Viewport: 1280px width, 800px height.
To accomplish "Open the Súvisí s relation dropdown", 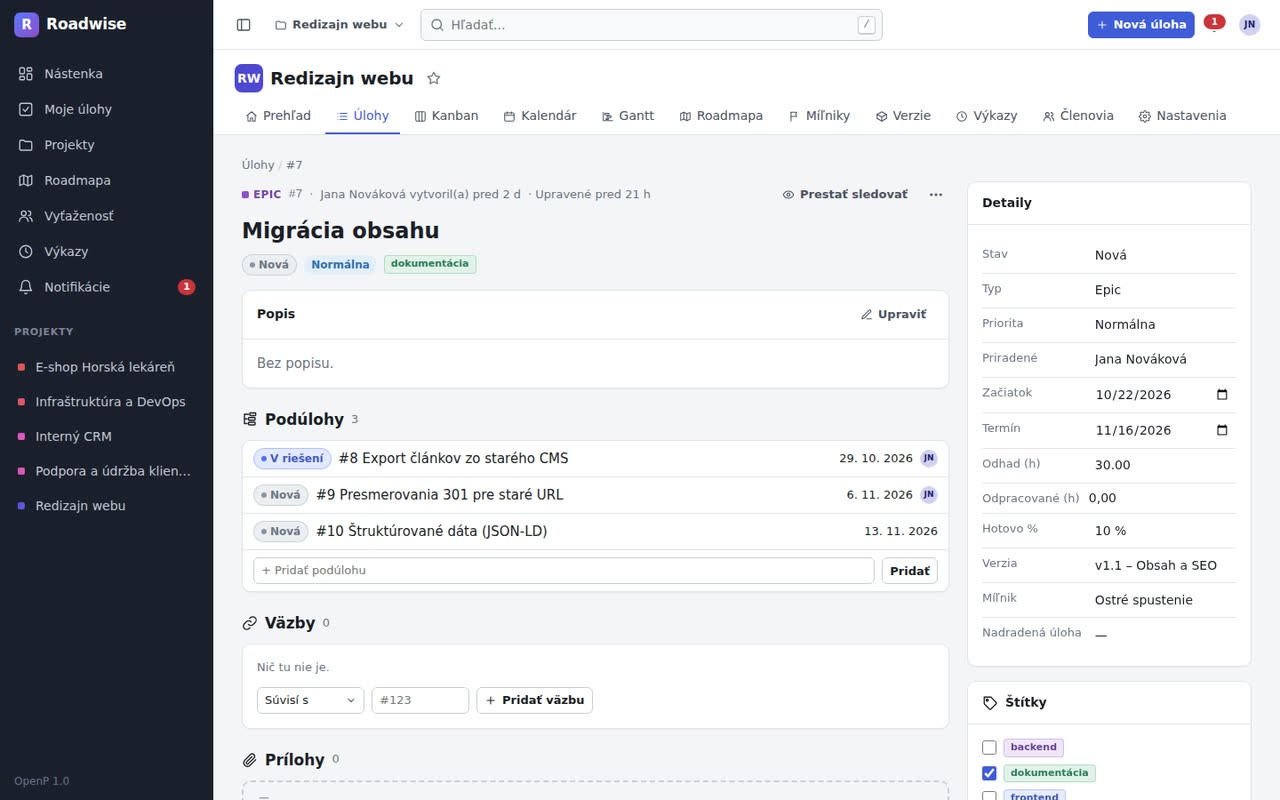I will click(x=311, y=700).
